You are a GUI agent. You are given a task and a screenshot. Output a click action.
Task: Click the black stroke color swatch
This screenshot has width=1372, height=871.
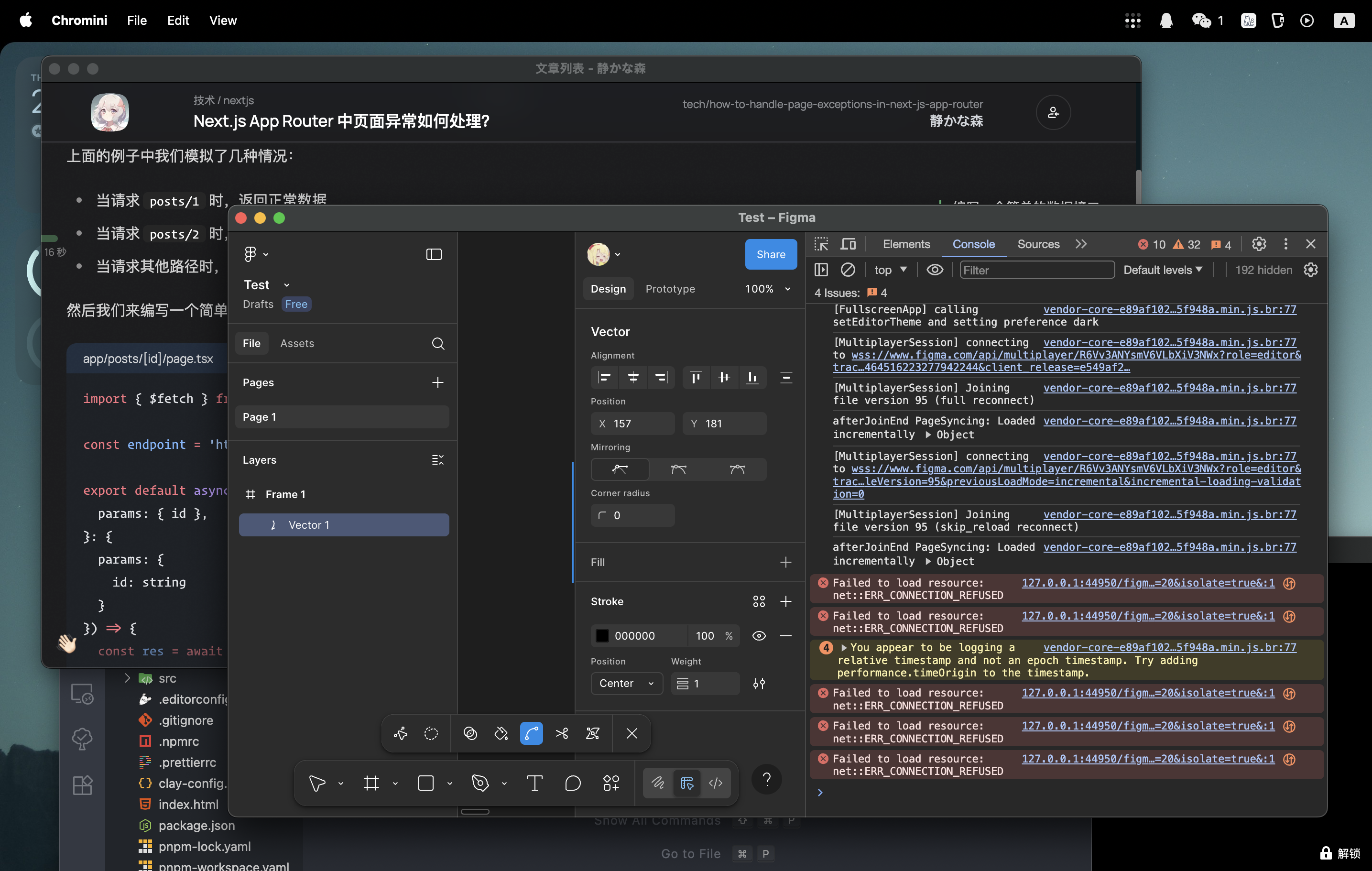pyautogui.click(x=602, y=636)
